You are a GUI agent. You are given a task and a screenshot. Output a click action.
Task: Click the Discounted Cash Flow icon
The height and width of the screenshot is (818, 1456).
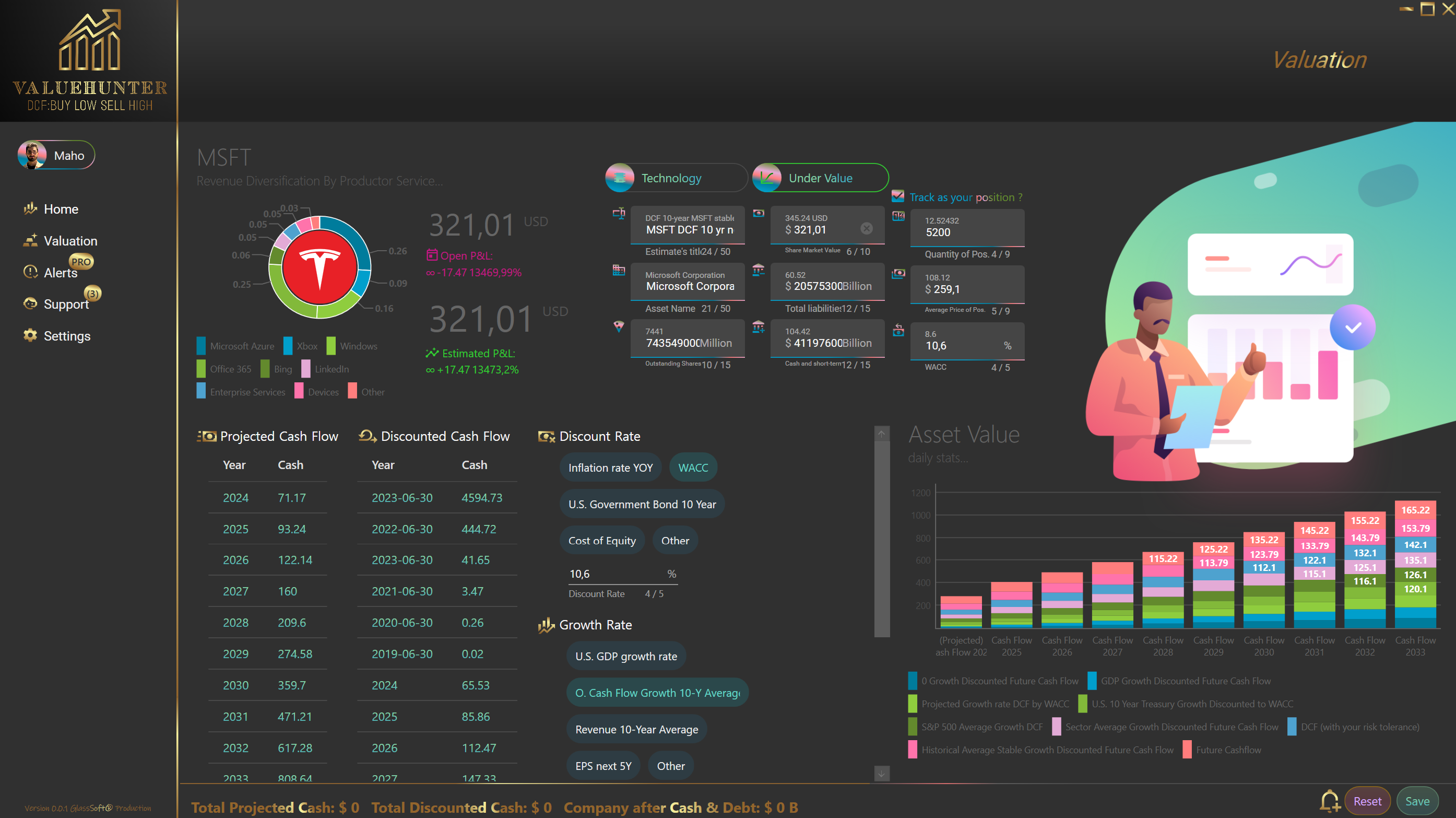[x=368, y=436]
